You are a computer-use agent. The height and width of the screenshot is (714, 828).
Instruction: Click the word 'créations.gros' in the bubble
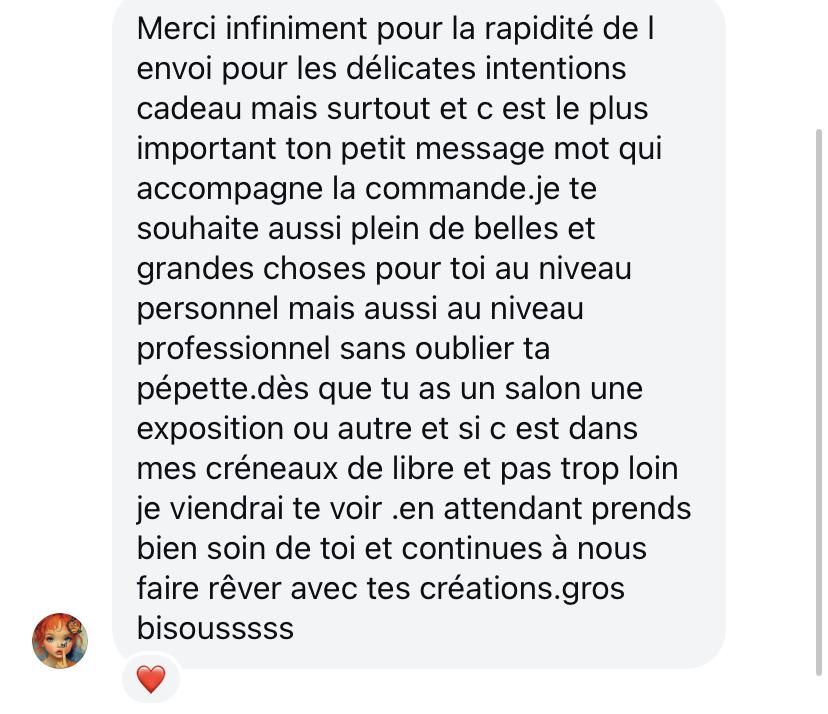click(x=522, y=589)
